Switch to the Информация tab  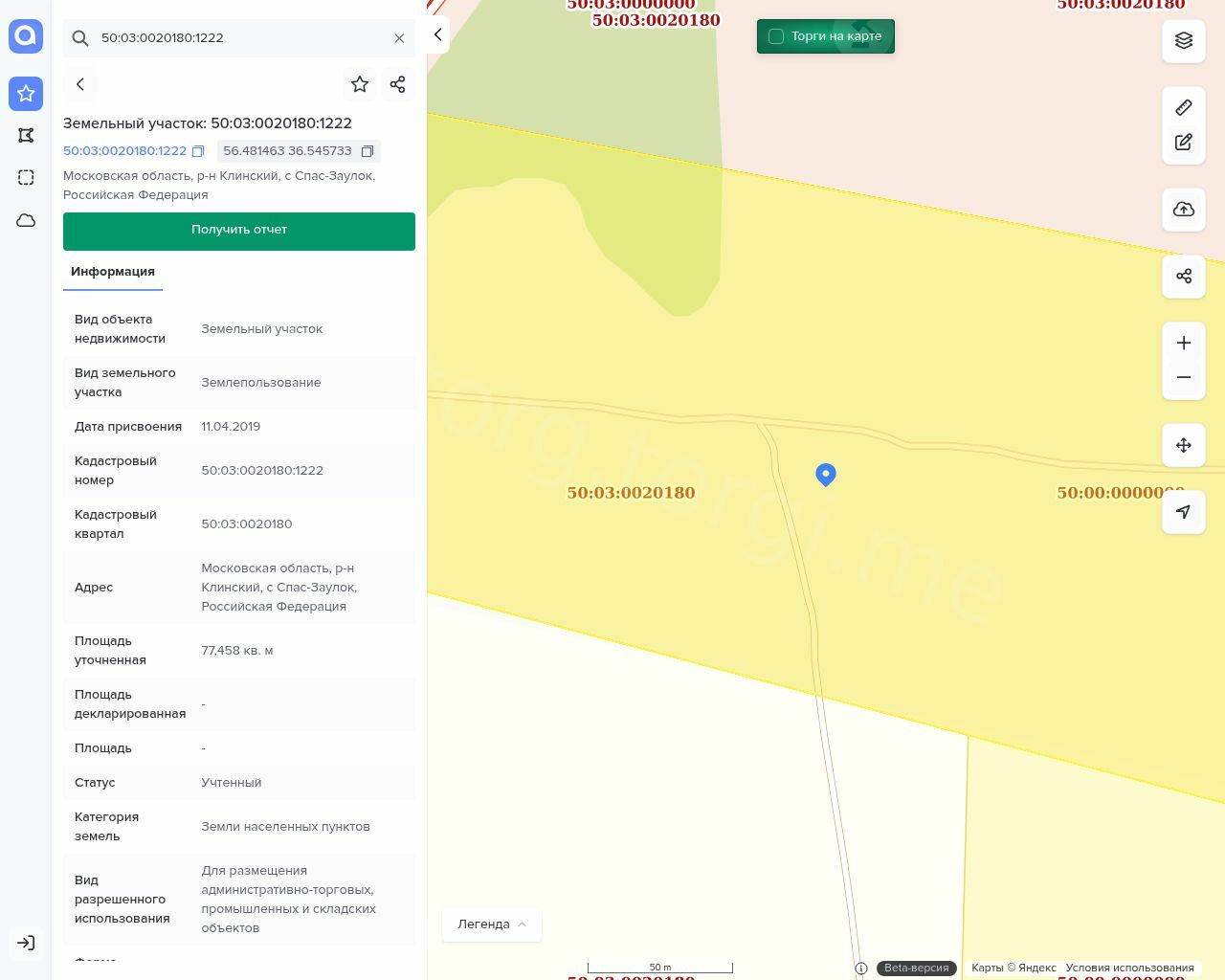point(113,272)
